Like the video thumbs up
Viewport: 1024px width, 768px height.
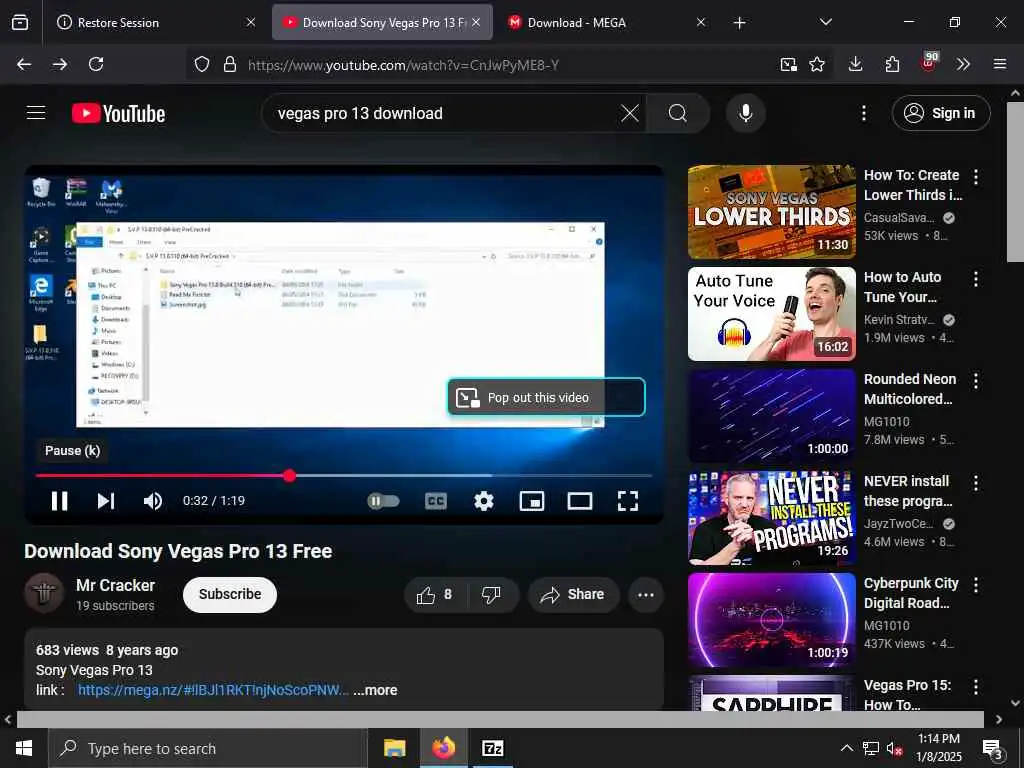click(435, 594)
